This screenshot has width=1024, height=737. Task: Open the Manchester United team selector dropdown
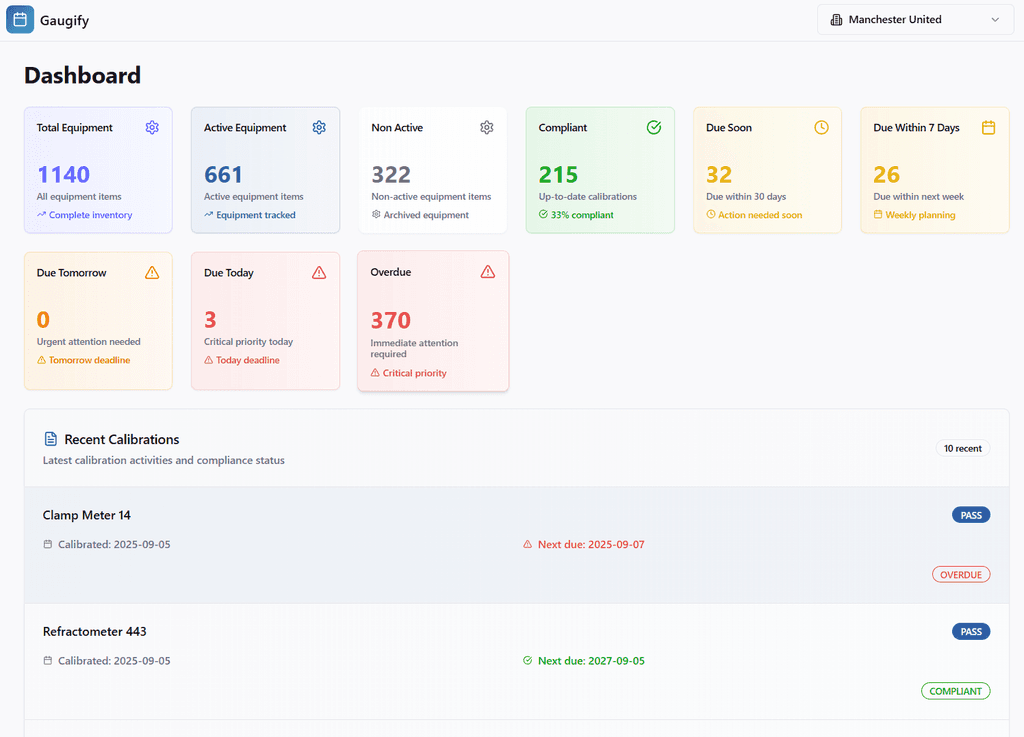coord(915,19)
